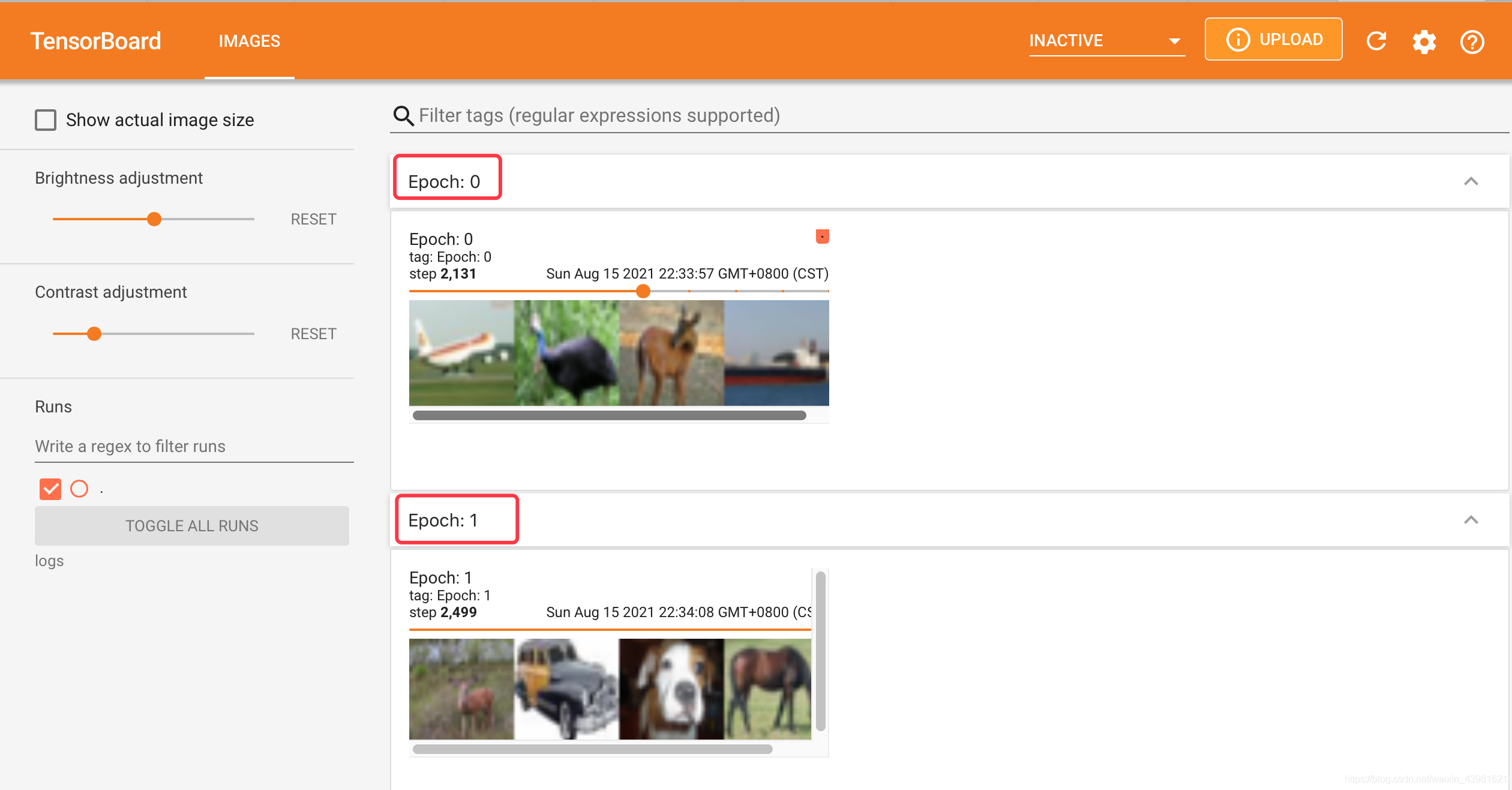The width and height of the screenshot is (1512, 790).
Task: Enable Show actual image size checkbox
Action: click(46, 119)
